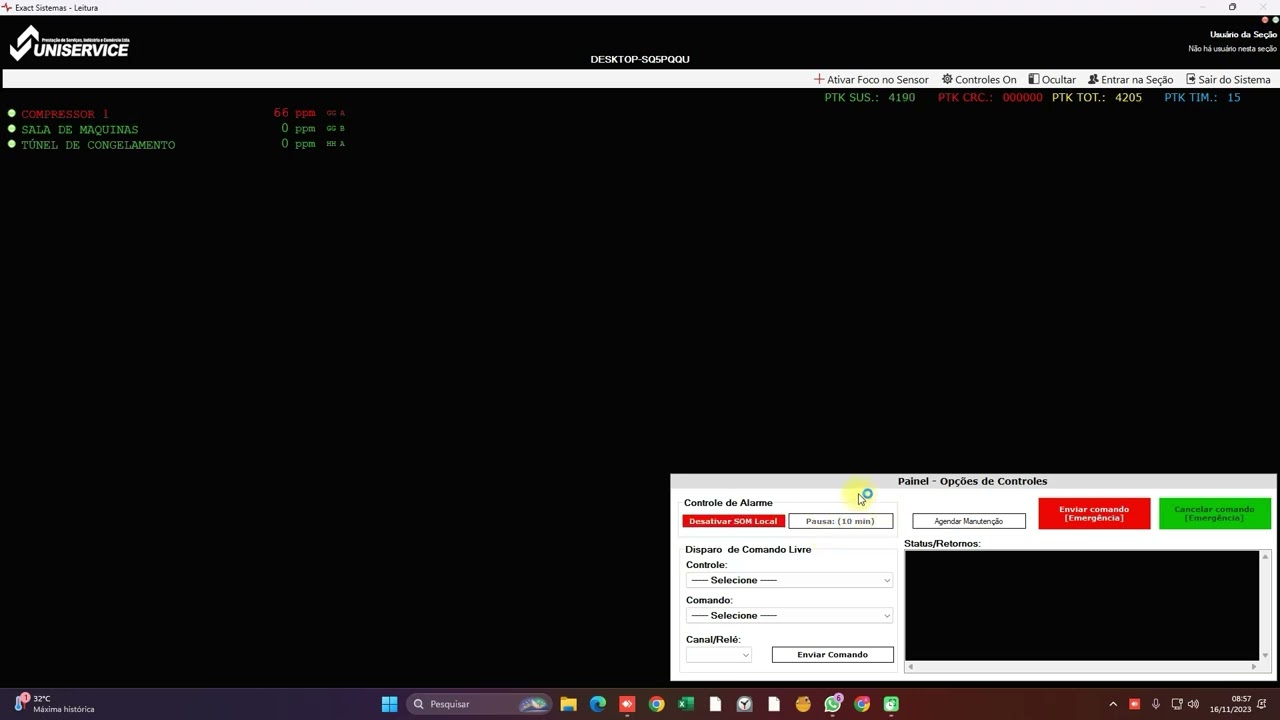
Task: Open Excel from the taskbar
Action: (x=686, y=704)
